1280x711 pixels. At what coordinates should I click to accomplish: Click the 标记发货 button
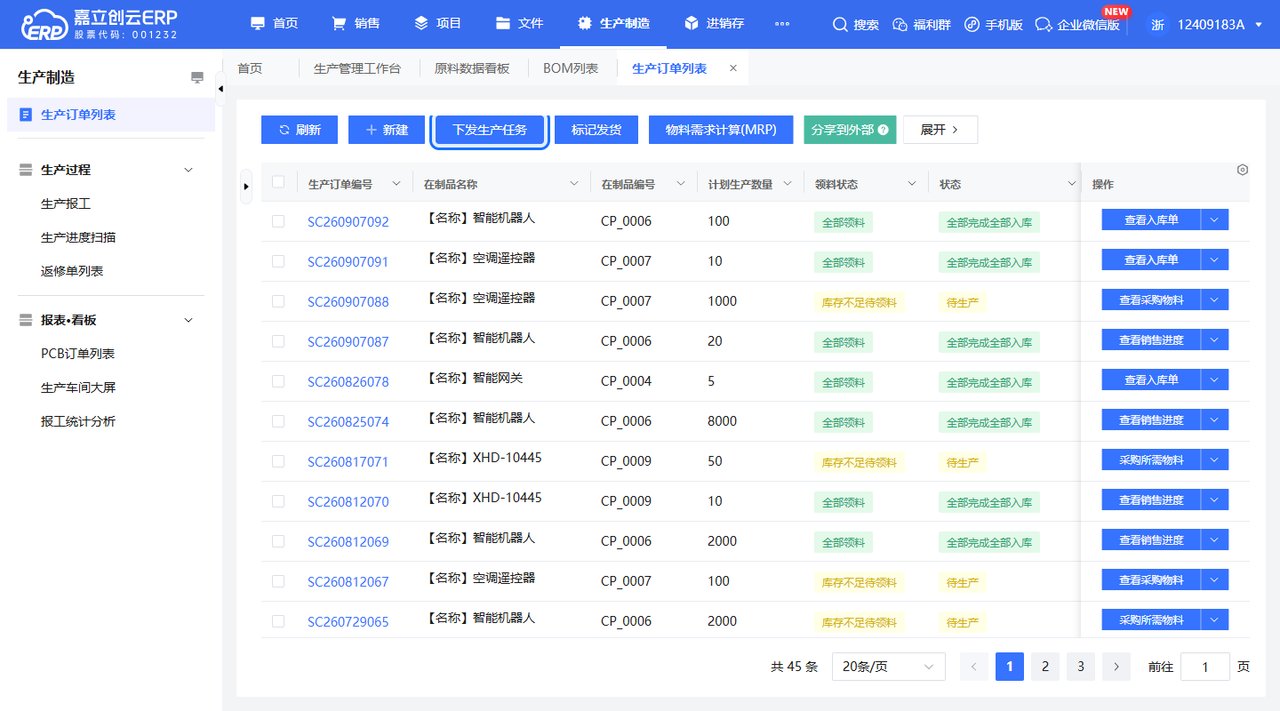[596, 130]
